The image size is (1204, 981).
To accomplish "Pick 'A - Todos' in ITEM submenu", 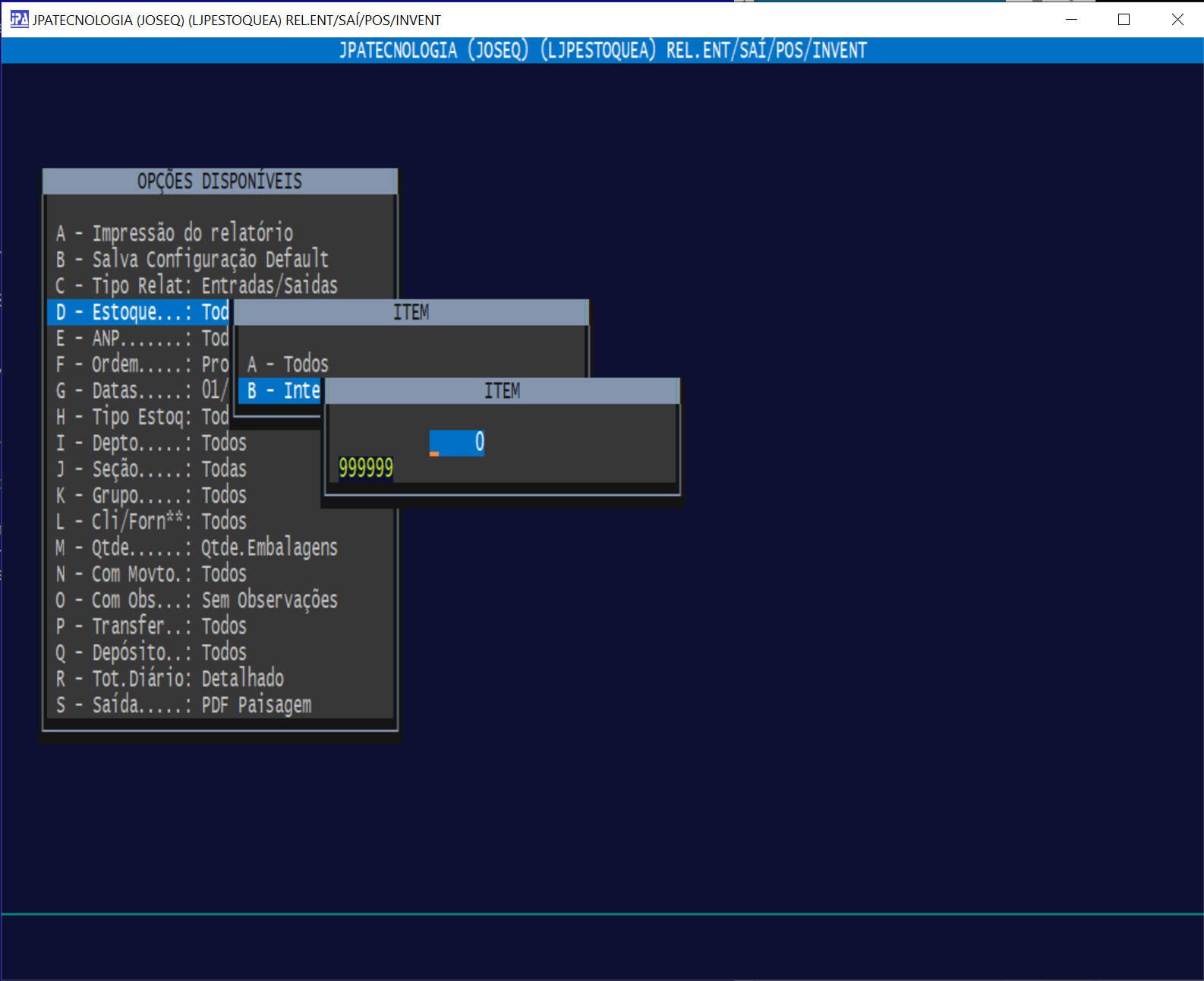I will (x=288, y=364).
